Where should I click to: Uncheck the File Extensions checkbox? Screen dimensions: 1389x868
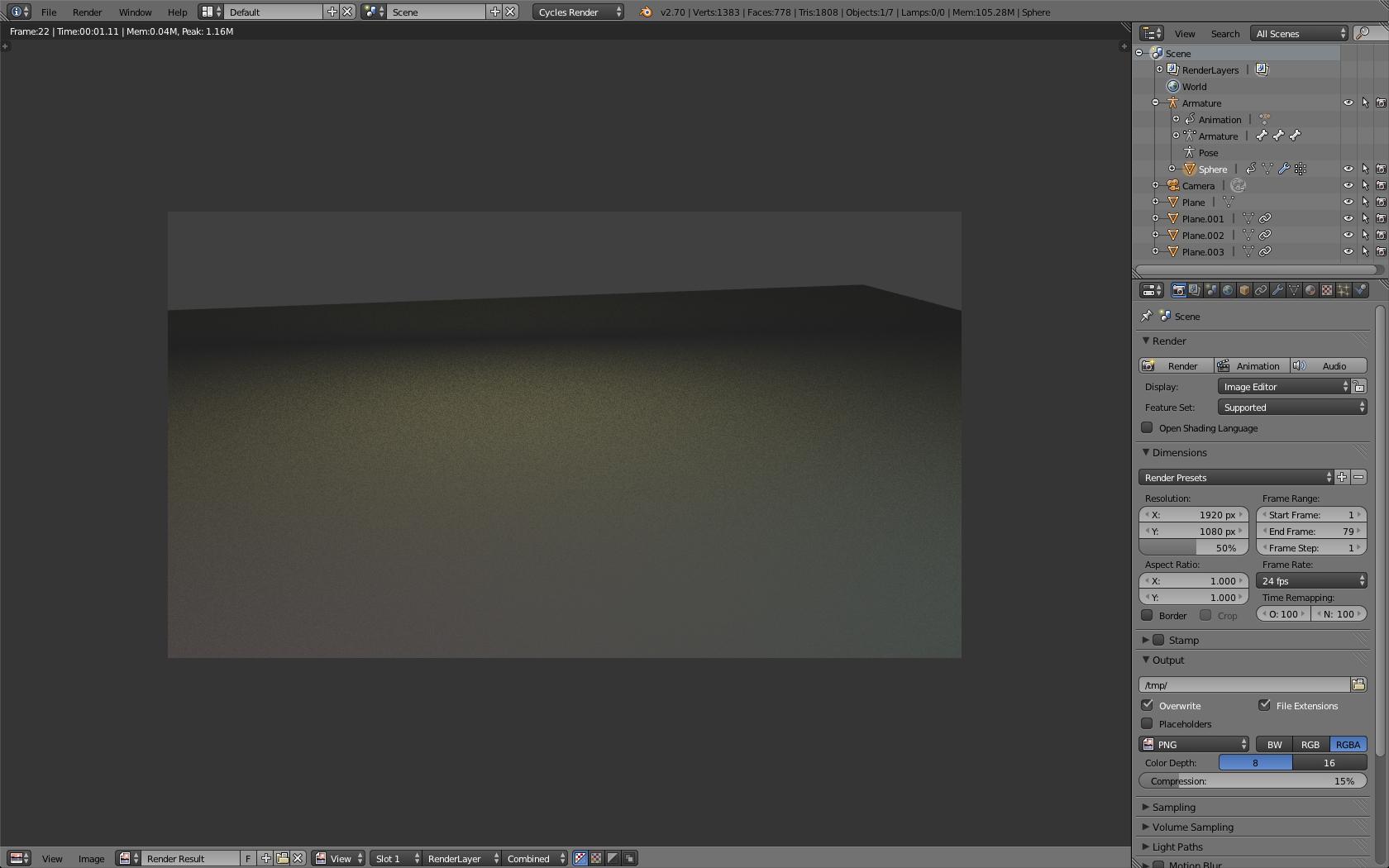(1264, 705)
